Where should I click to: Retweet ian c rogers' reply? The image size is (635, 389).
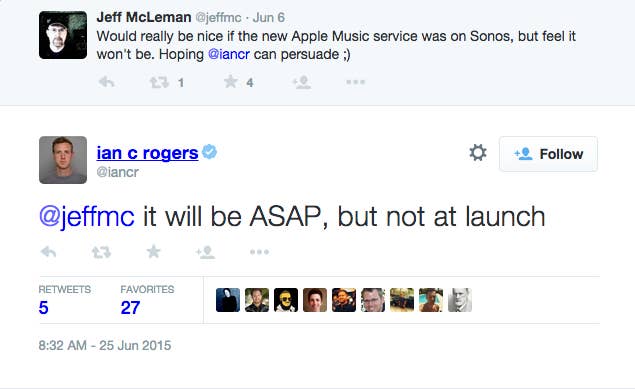(x=101, y=252)
